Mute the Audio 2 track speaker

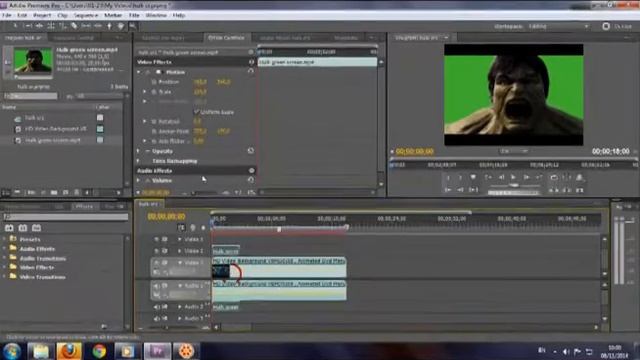156,307
